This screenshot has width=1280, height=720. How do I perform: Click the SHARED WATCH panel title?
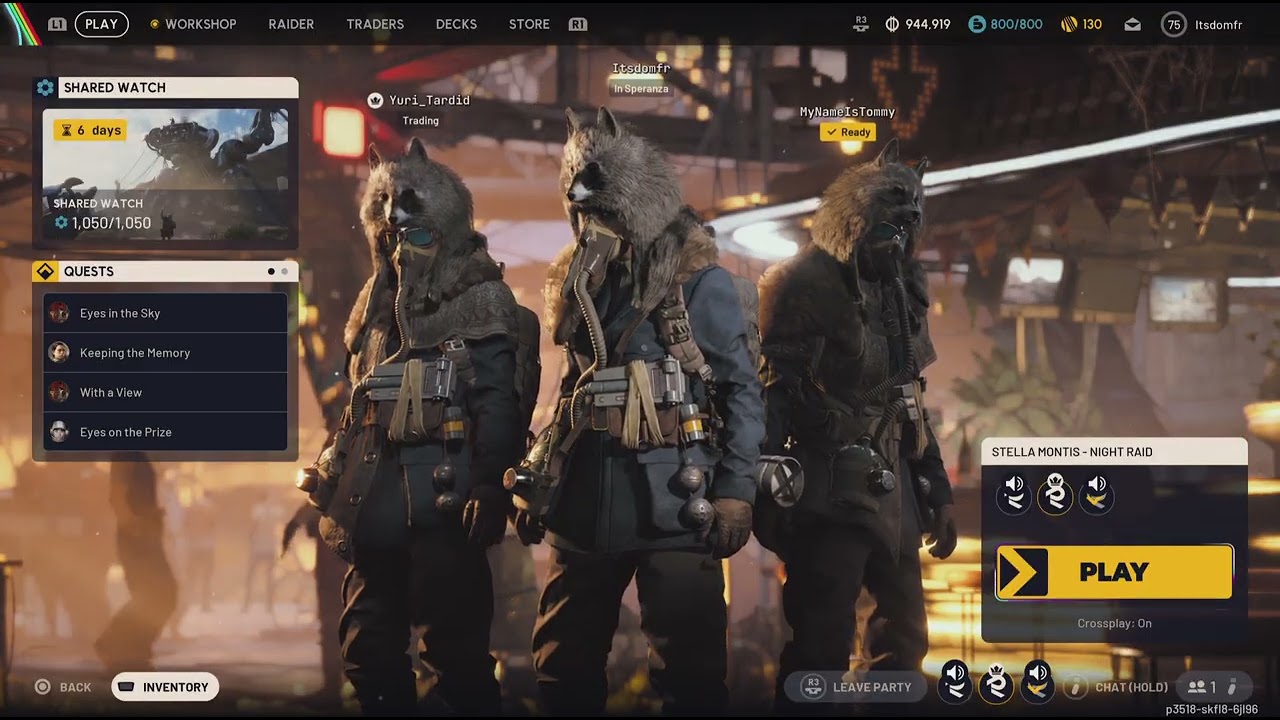click(x=115, y=87)
